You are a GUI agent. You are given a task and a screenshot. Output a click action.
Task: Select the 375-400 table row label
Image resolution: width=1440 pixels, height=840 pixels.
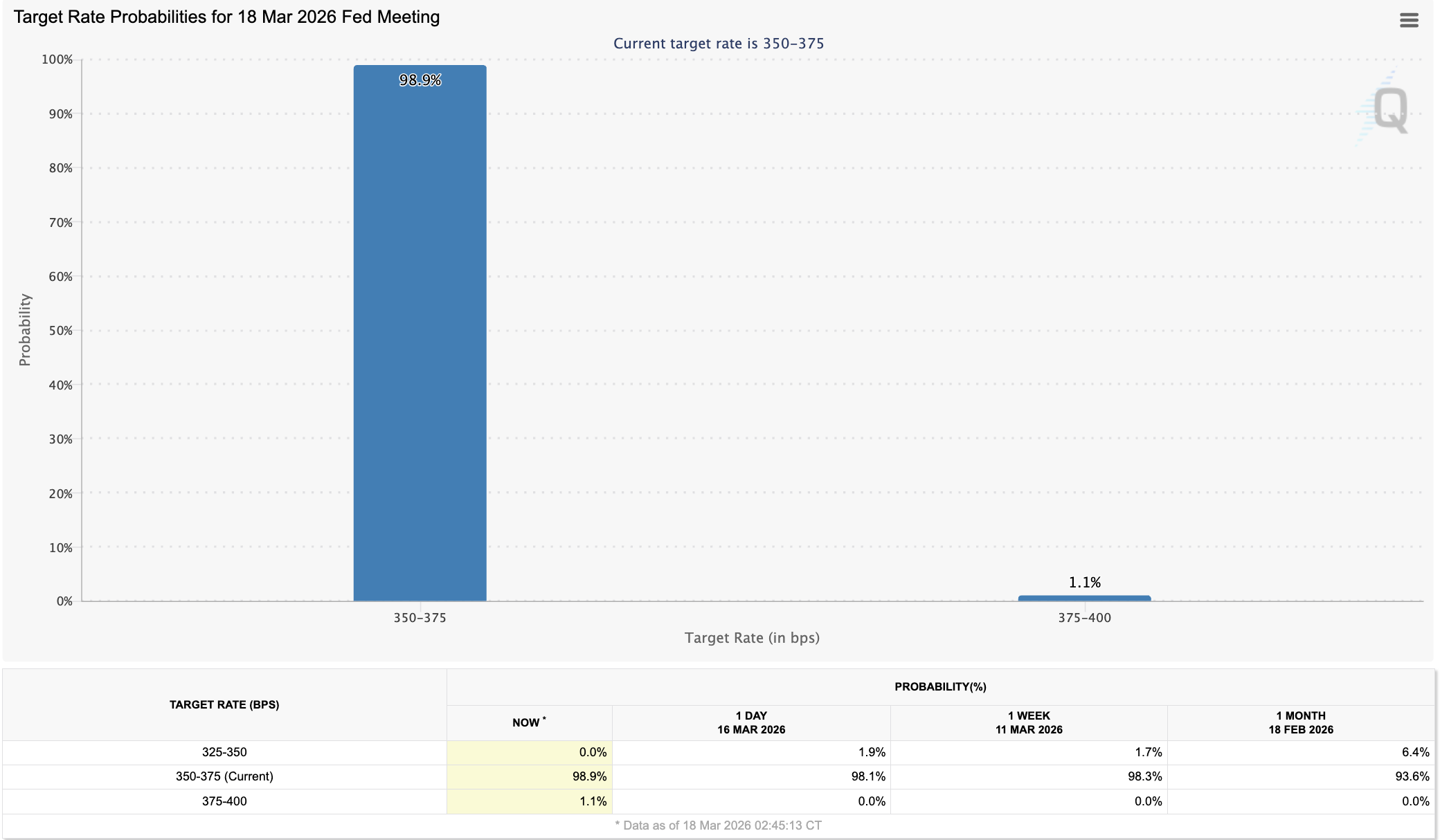point(224,801)
